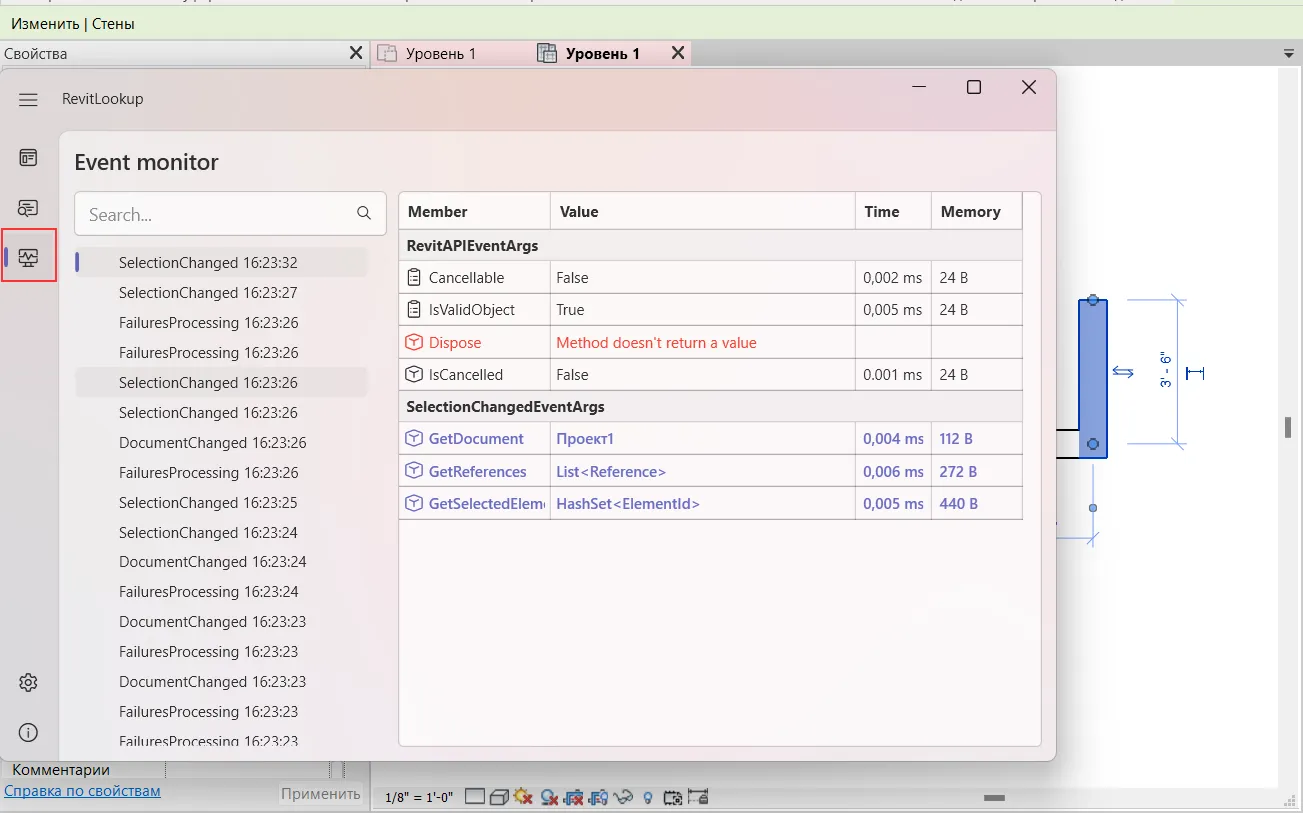Open Temporary Hide/Isolate glasses icon

click(625, 797)
